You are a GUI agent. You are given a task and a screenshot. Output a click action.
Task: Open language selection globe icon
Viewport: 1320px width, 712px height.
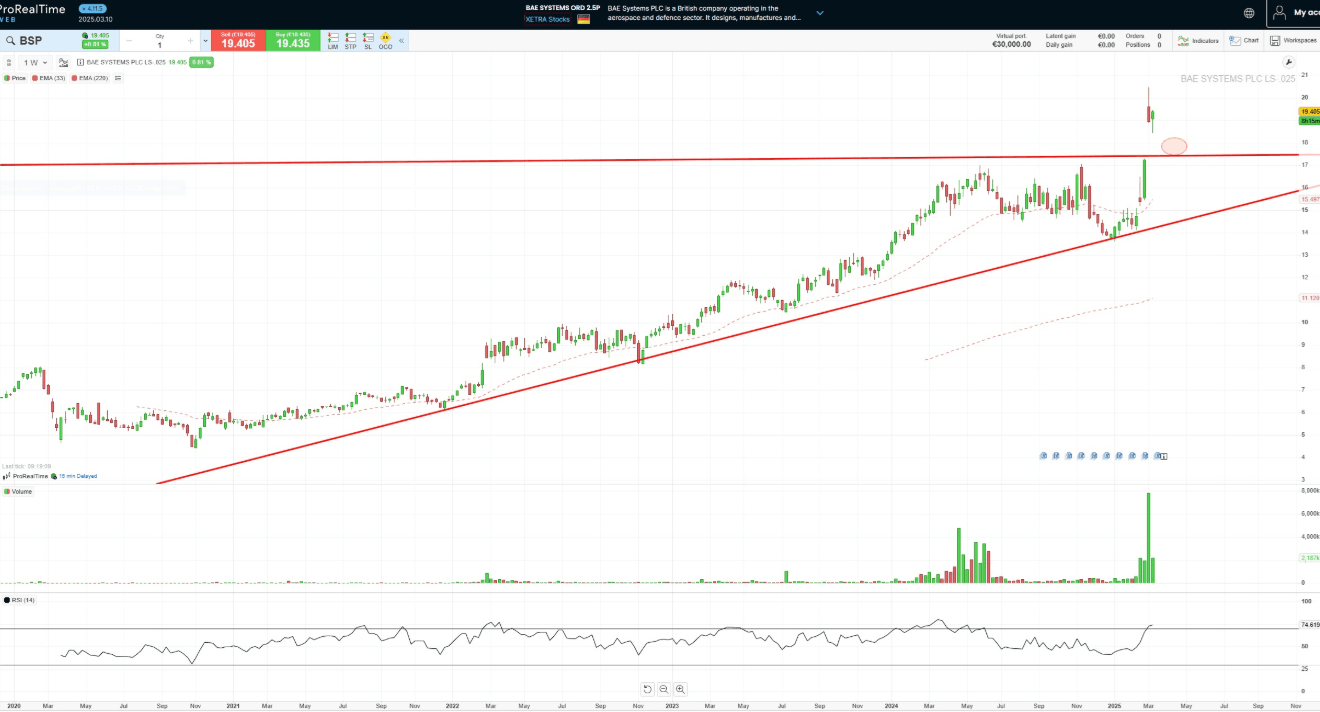[x=1249, y=13]
